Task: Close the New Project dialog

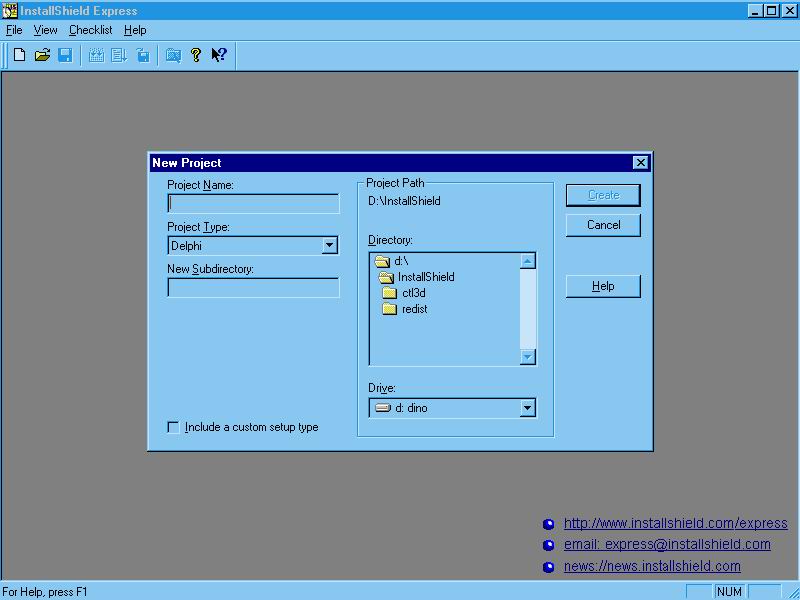Action: click(640, 163)
